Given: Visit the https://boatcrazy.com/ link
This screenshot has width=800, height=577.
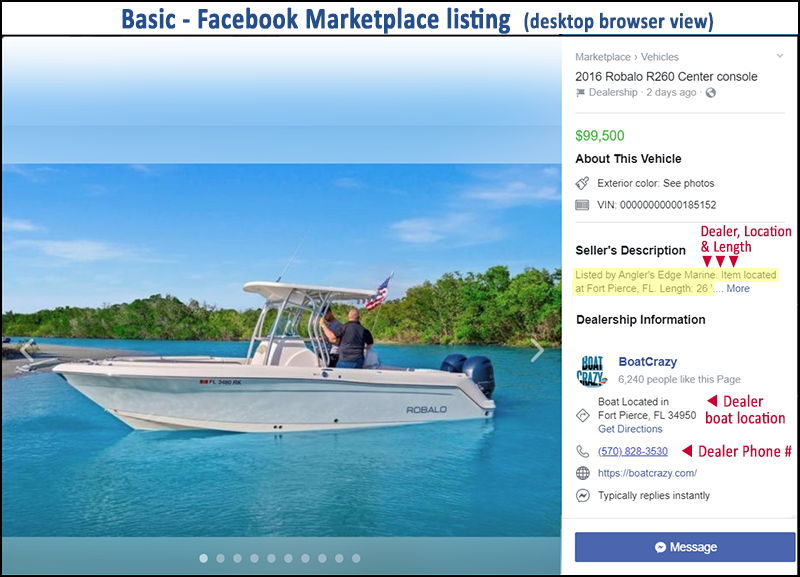Looking at the screenshot, I should (647, 473).
